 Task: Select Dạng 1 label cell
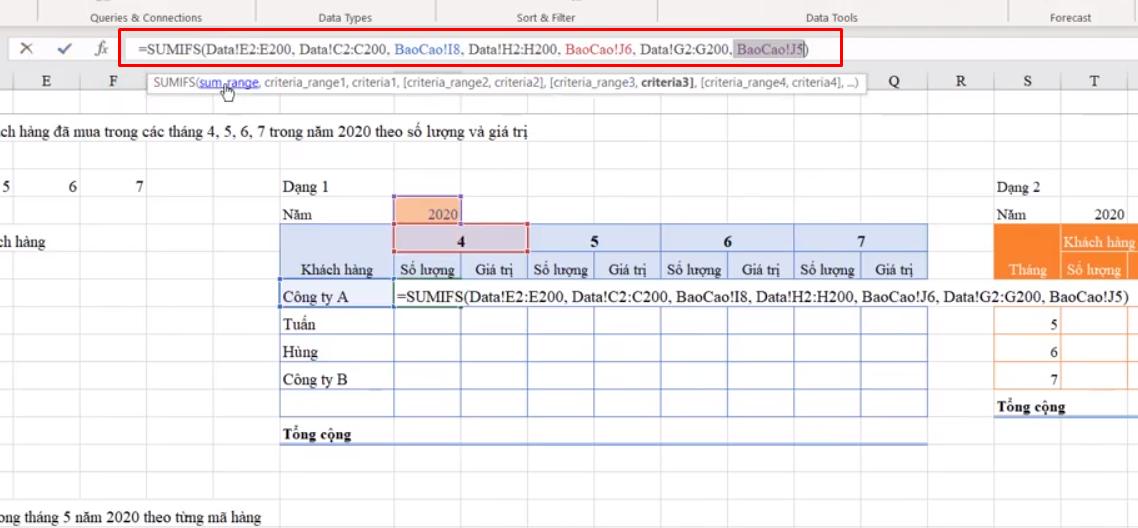pos(337,183)
